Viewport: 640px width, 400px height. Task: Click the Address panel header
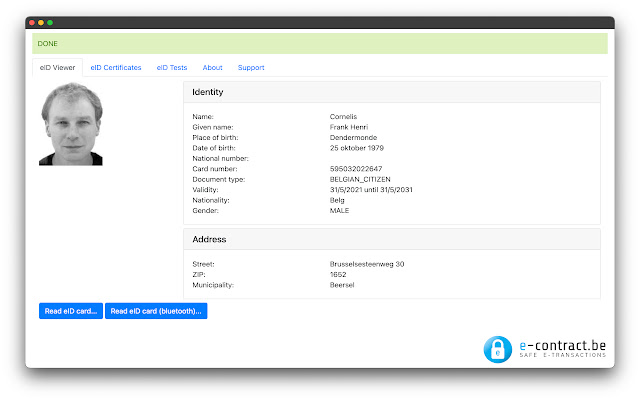392,239
